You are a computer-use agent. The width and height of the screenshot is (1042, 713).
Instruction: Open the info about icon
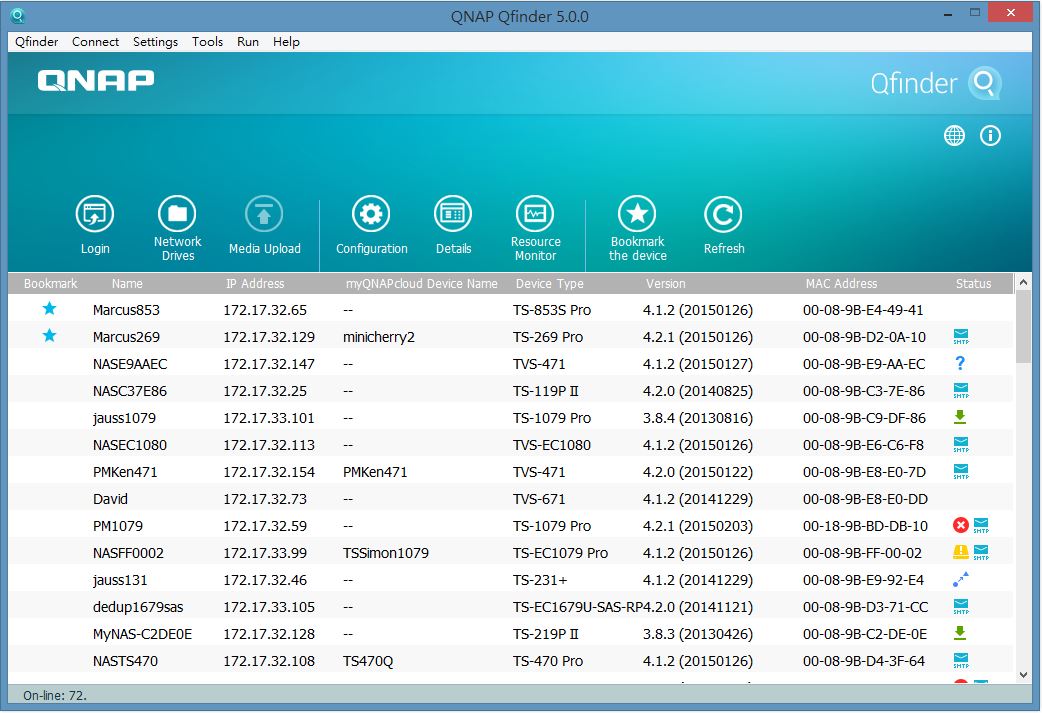click(990, 136)
